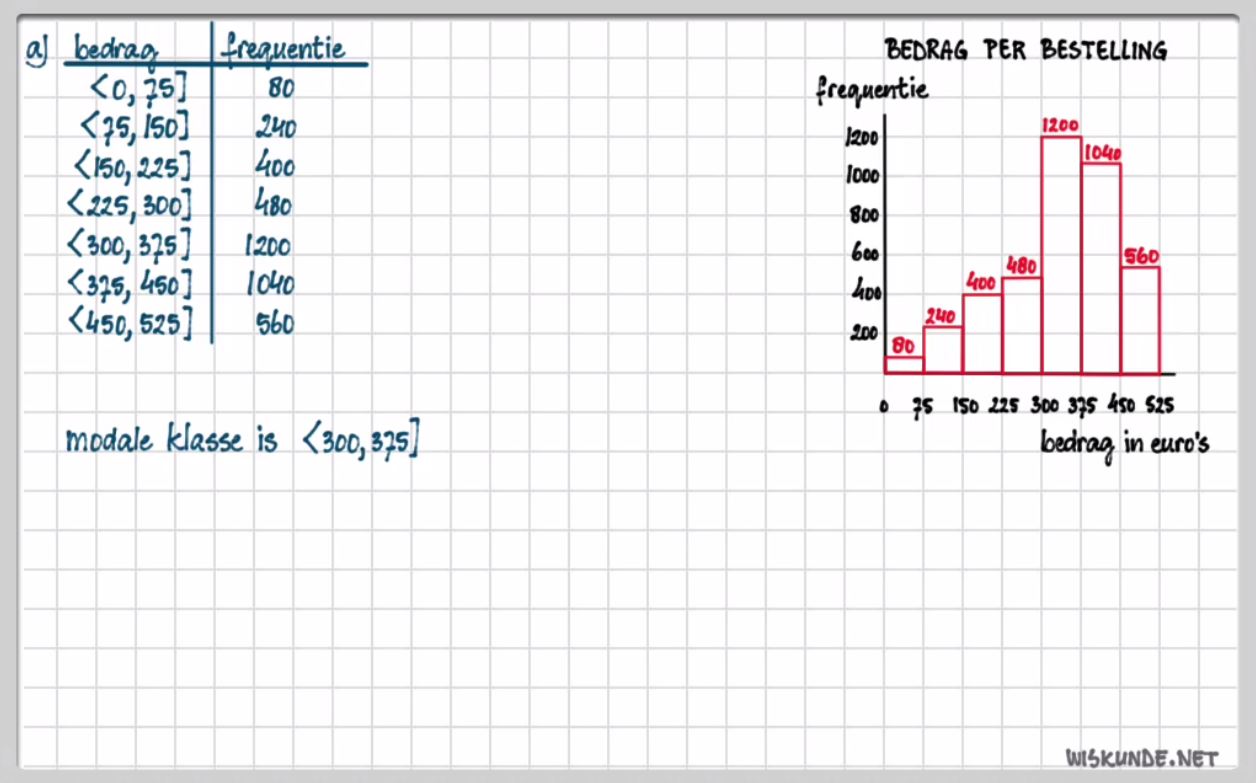The height and width of the screenshot is (783, 1256).
Task: Click the histogram bar for 450–525
Action: click(x=1140, y=320)
